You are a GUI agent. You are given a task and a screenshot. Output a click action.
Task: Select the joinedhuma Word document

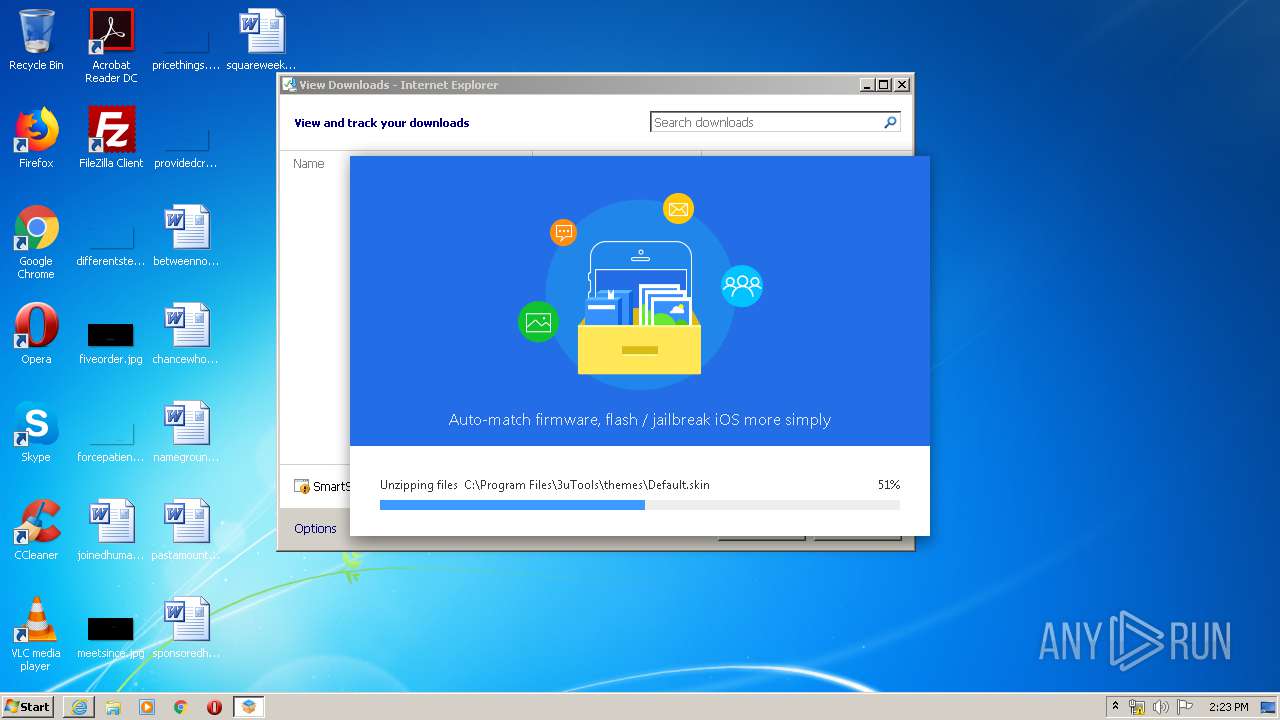tap(111, 530)
